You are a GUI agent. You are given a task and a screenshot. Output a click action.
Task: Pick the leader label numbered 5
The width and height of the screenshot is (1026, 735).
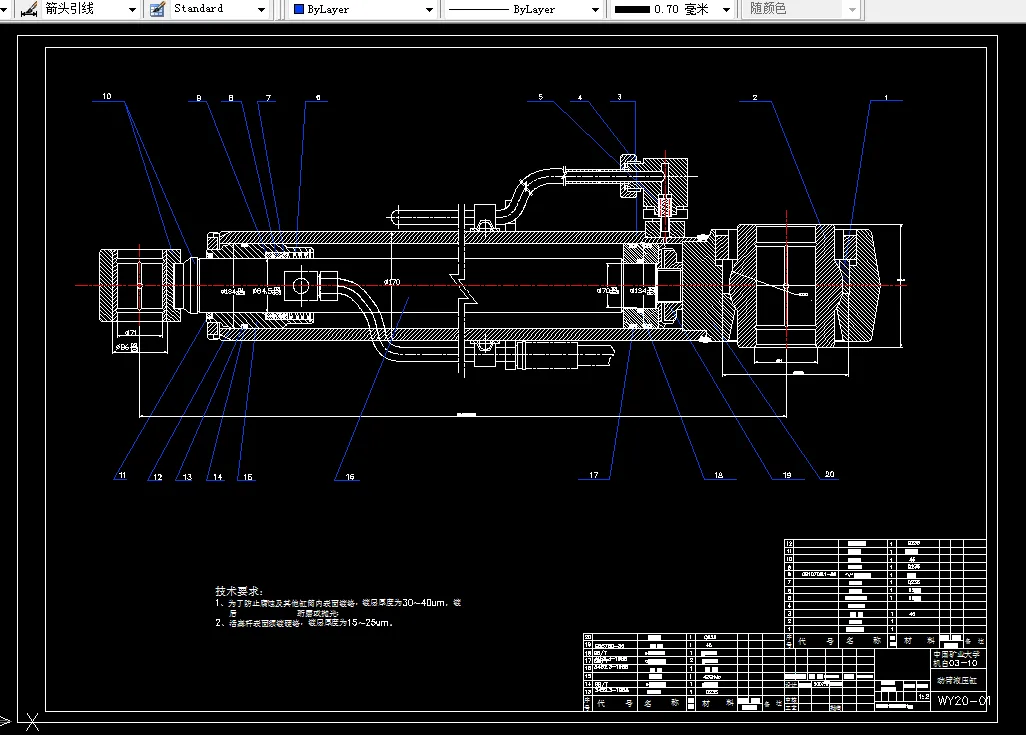[x=540, y=97]
